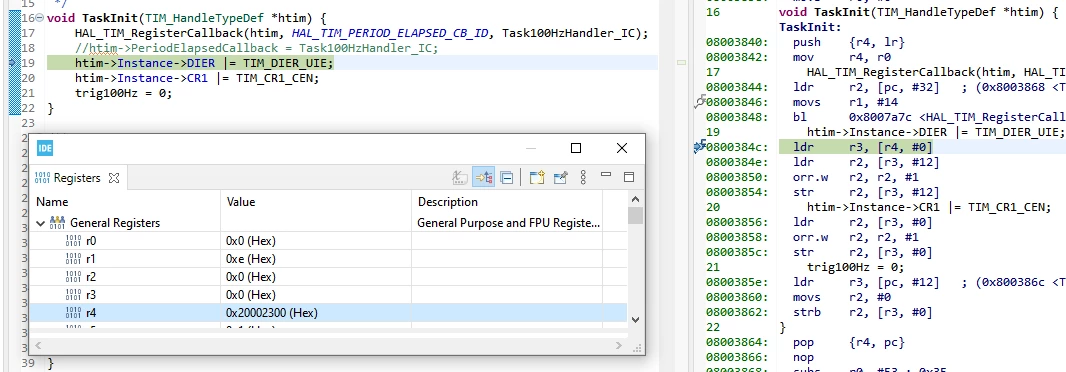Collapse TaskInit function fold at line 16
The image size is (1066, 372).
pos(39,18)
